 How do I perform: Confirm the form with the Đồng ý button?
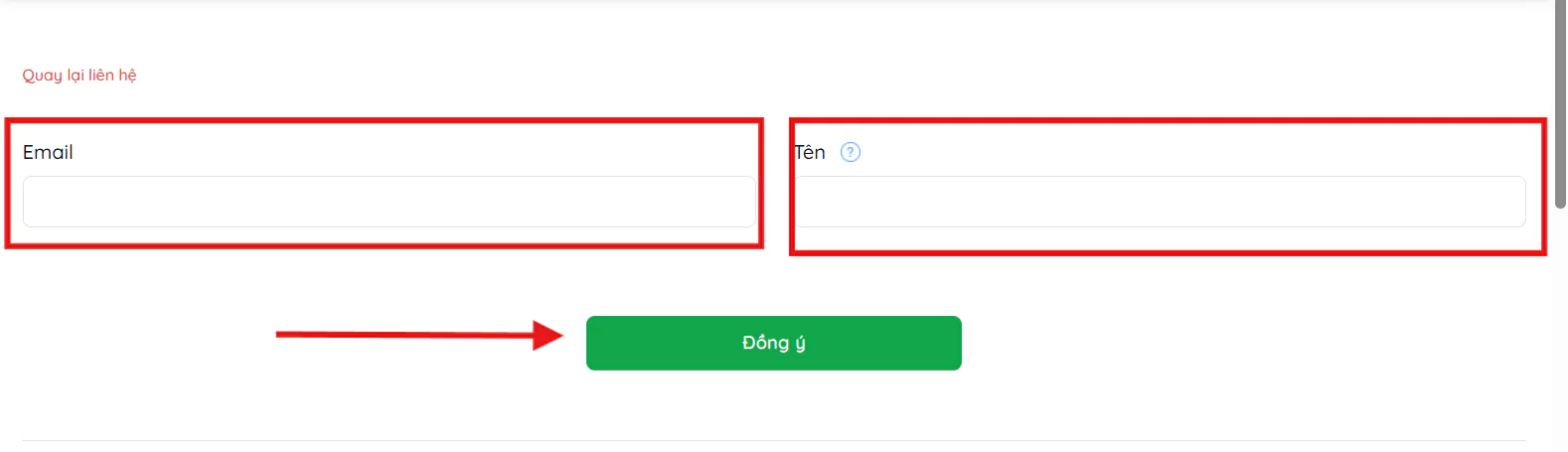coord(773,343)
